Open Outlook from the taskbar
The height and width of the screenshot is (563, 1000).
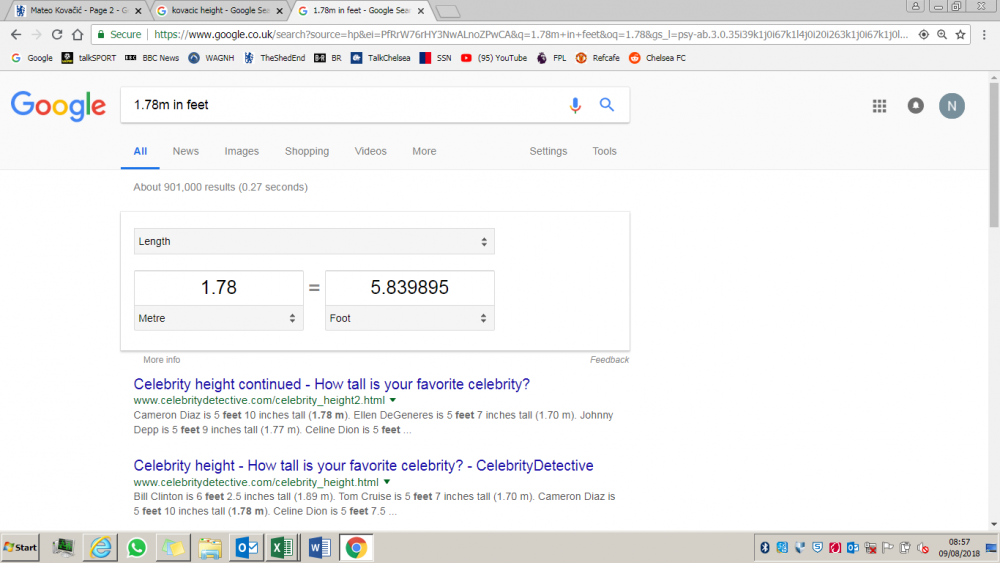pyautogui.click(x=246, y=548)
